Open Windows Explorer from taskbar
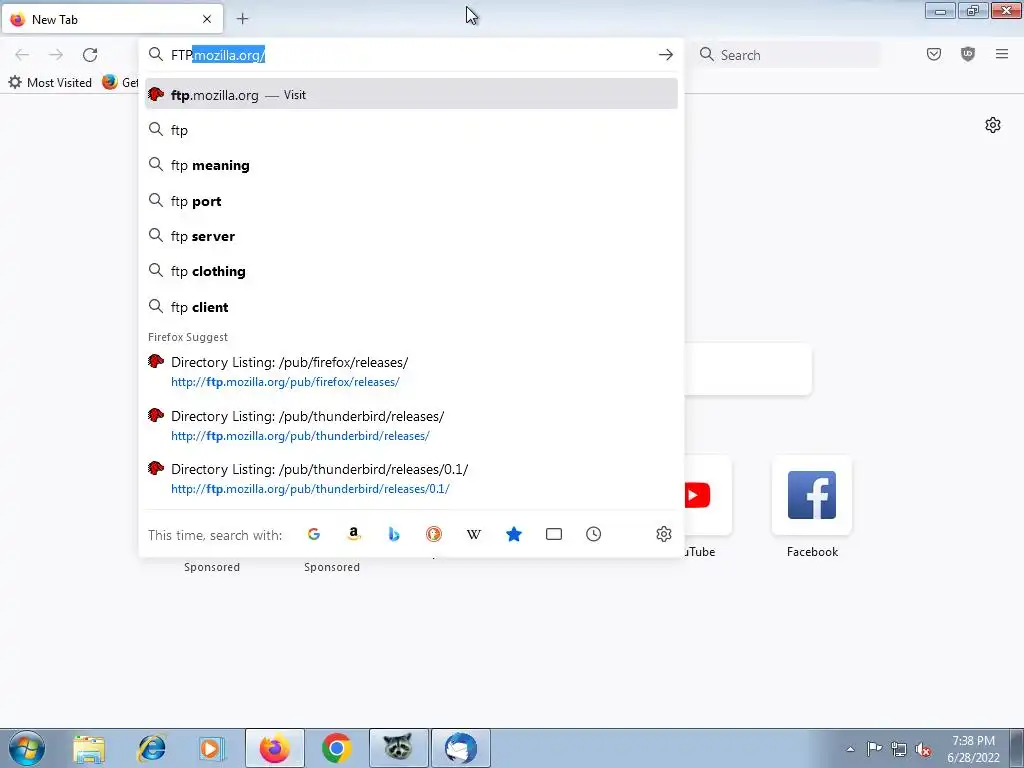This screenshot has height=768, width=1024. tap(89, 748)
